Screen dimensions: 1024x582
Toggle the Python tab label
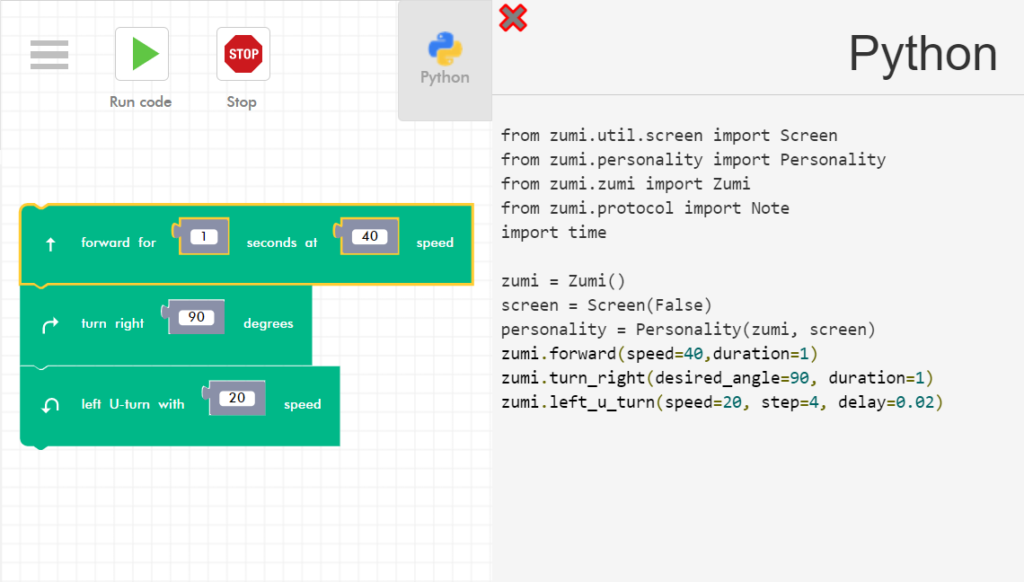444,77
